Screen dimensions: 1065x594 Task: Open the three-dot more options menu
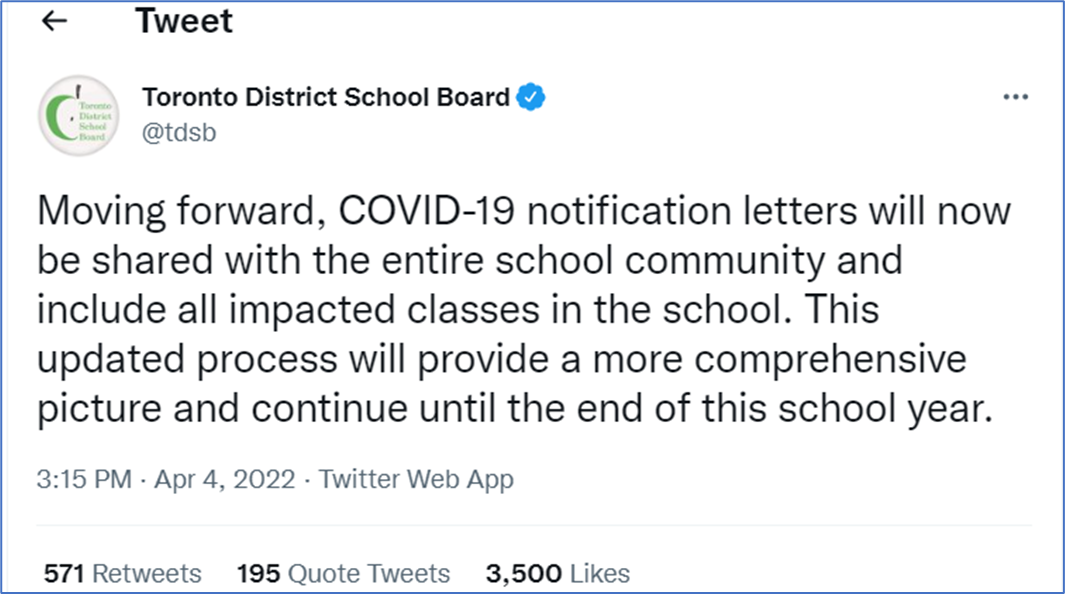point(1015,97)
